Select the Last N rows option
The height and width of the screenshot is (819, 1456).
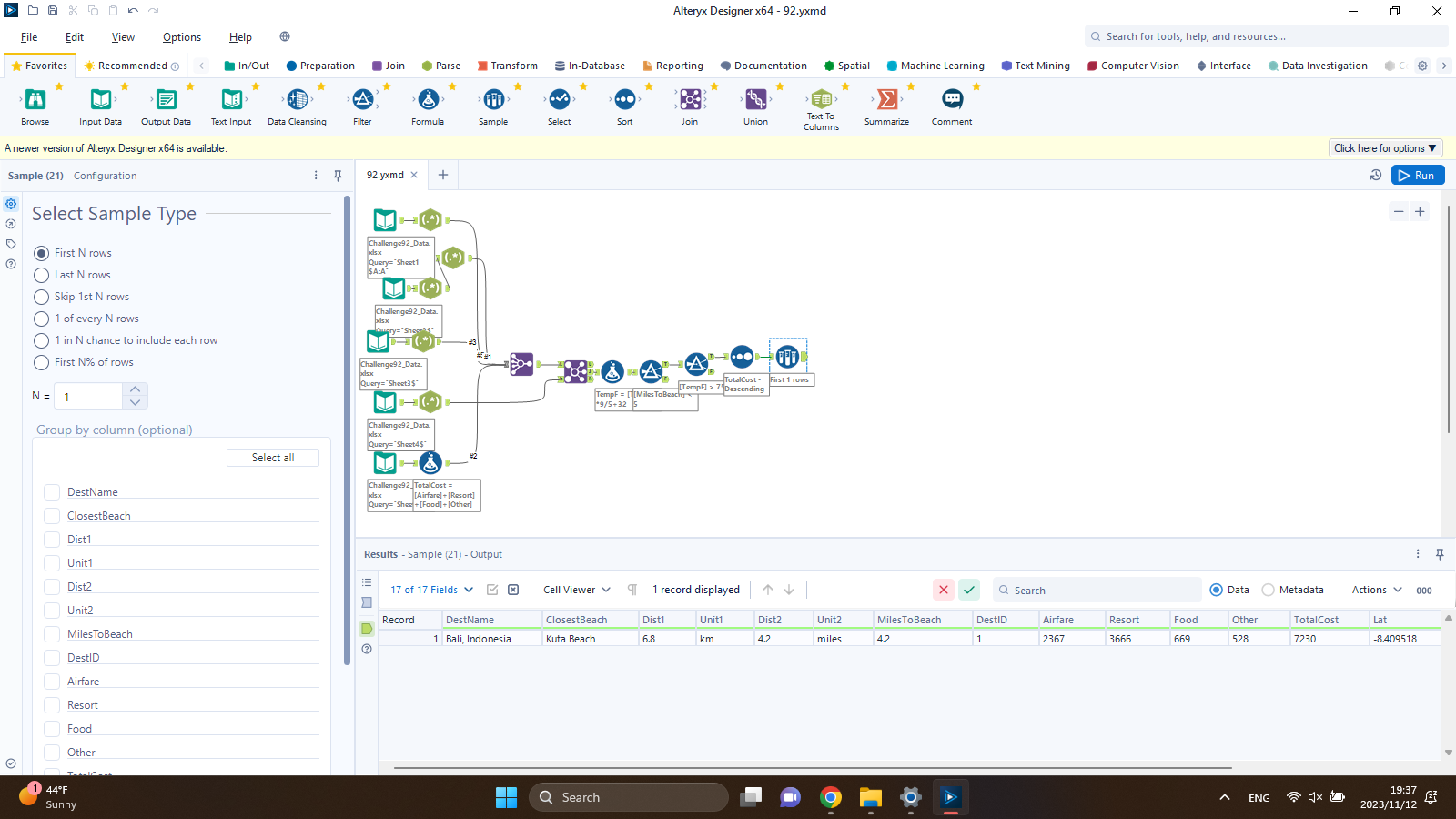(x=42, y=275)
